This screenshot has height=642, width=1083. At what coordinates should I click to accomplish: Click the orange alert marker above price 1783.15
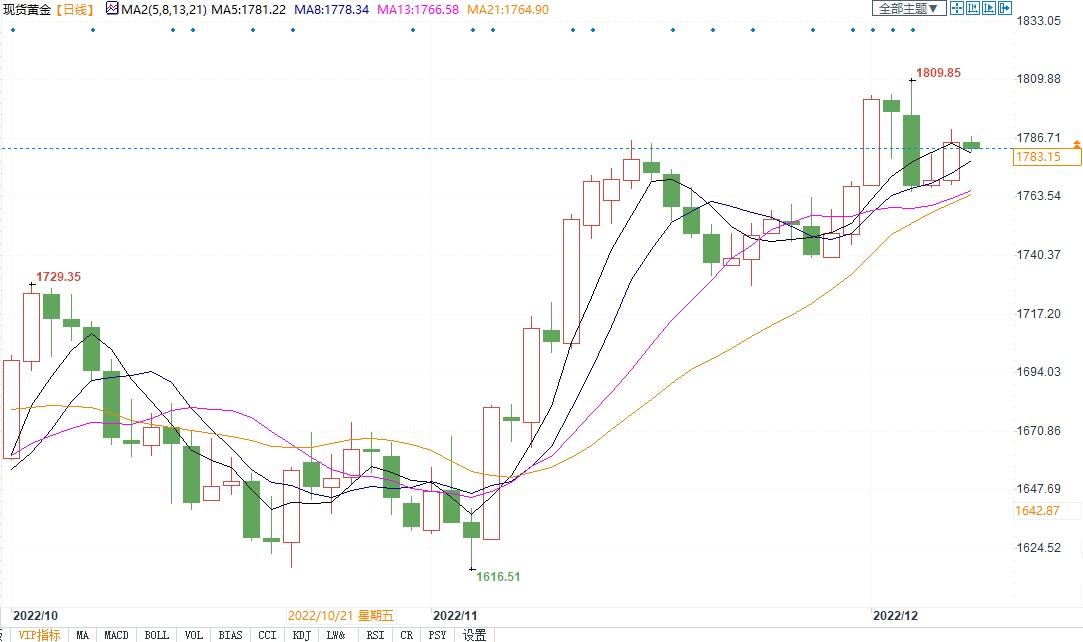point(1077,145)
